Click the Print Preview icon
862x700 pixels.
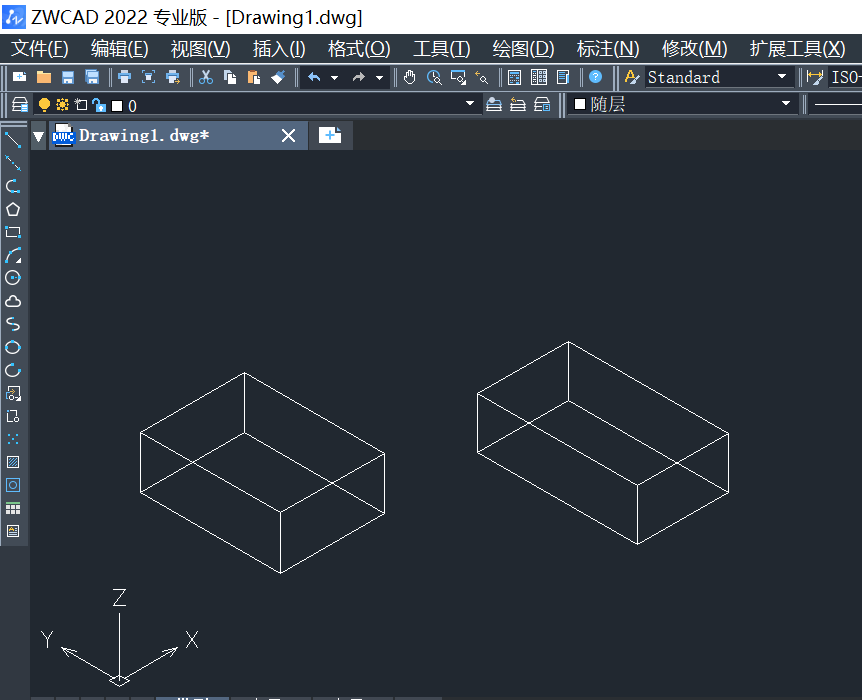[x=148, y=77]
